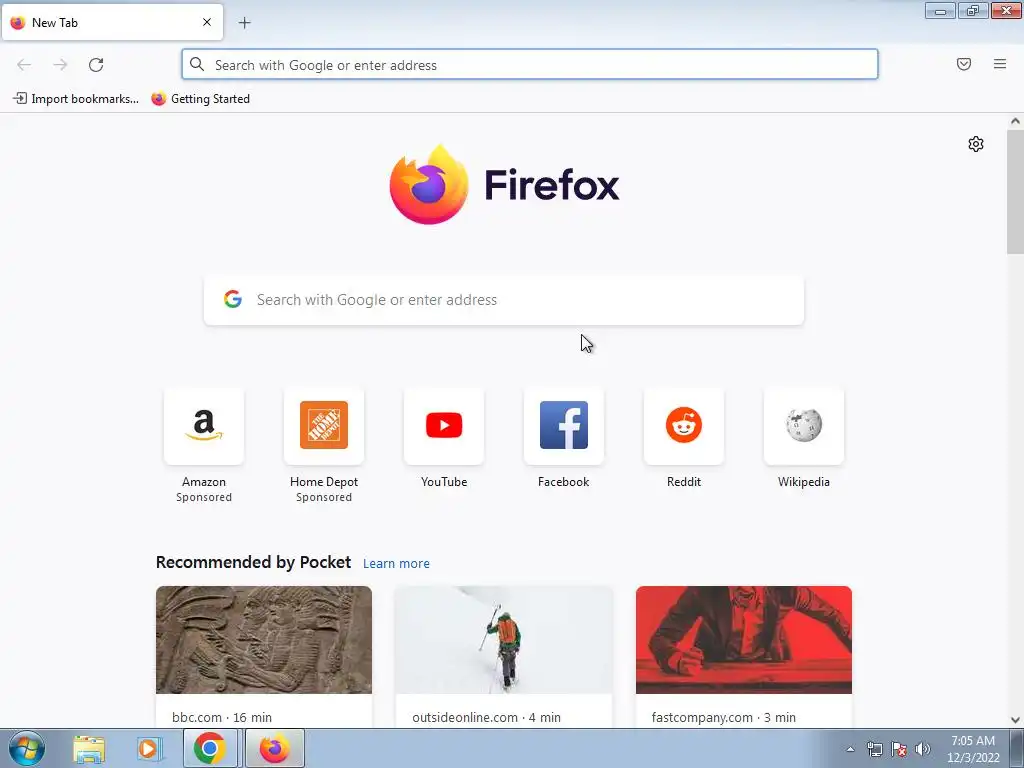Click the scrollbar up arrow

pyautogui.click(x=1015, y=121)
